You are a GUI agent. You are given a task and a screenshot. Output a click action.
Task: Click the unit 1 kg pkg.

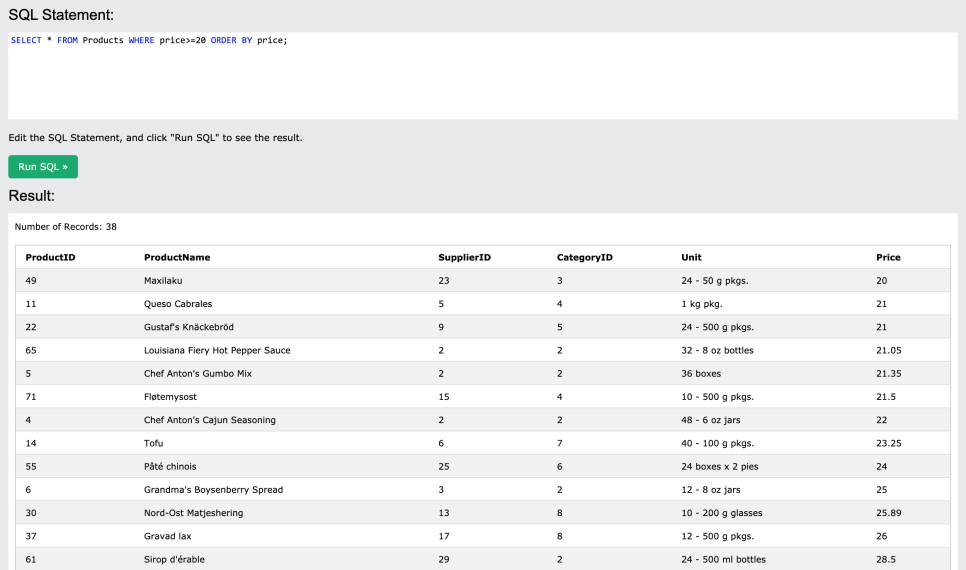coord(702,304)
